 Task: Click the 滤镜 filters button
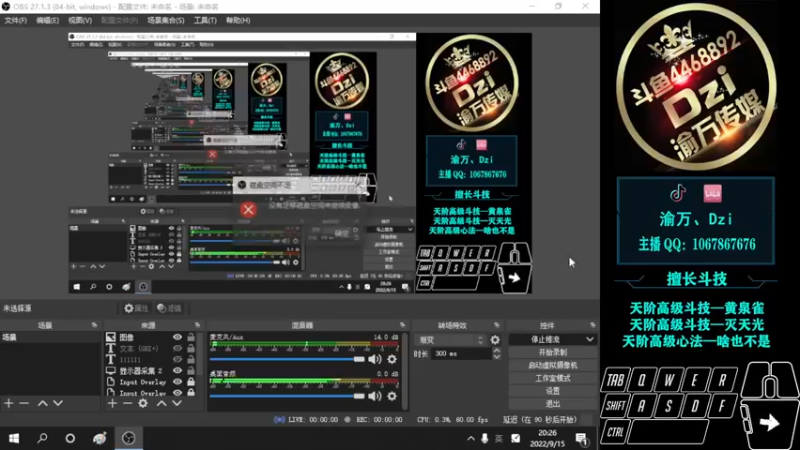tap(169, 308)
